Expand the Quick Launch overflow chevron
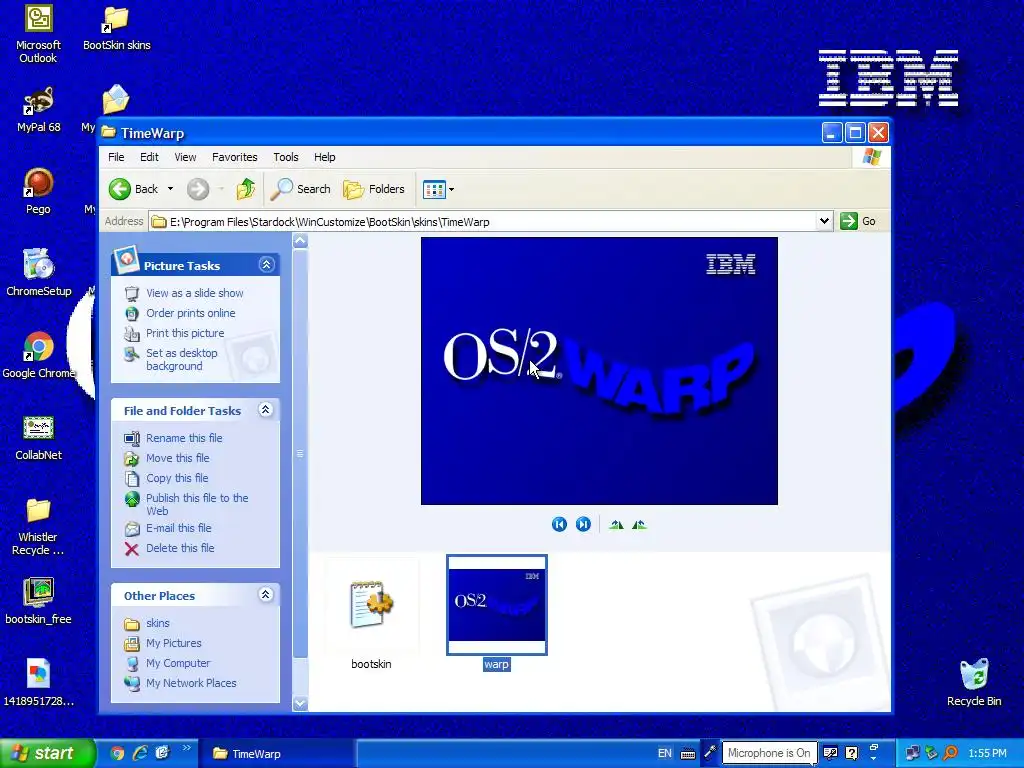 pyautogui.click(x=186, y=748)
